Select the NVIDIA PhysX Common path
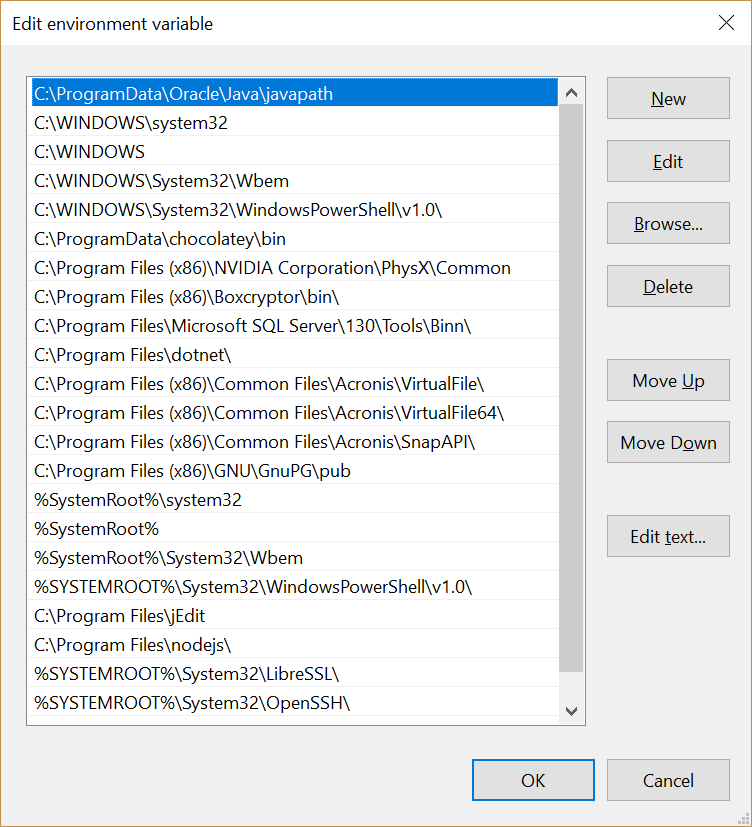This screenshot has width=752, height=827. (x=272, y=268)
